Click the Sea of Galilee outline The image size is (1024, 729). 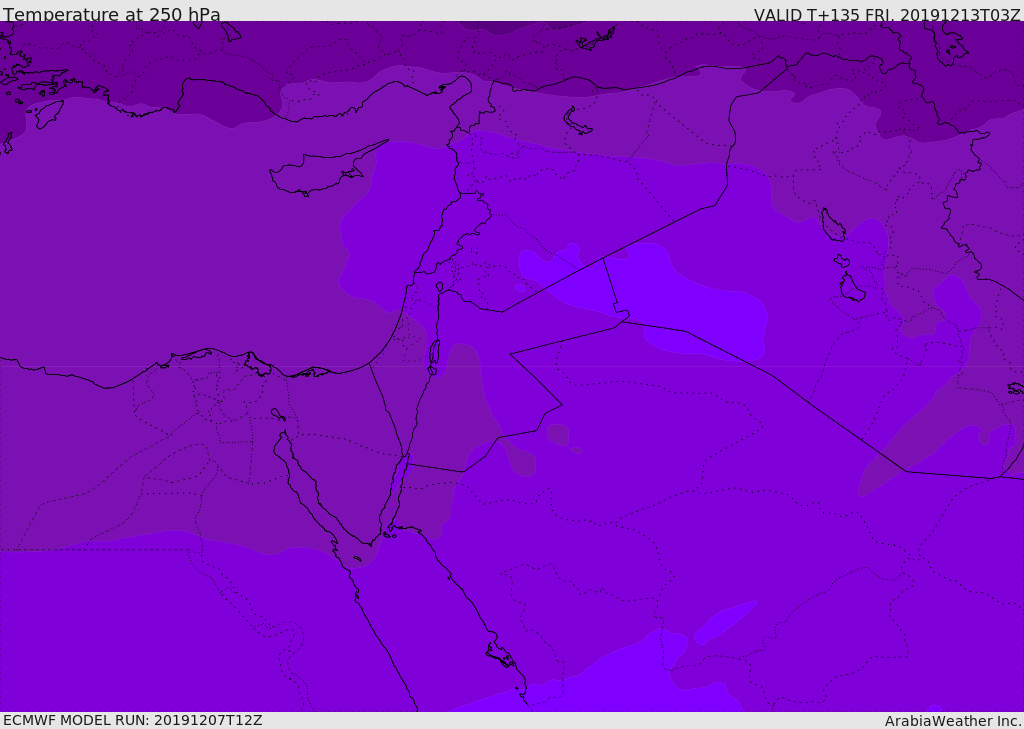(x=440, y=287)
